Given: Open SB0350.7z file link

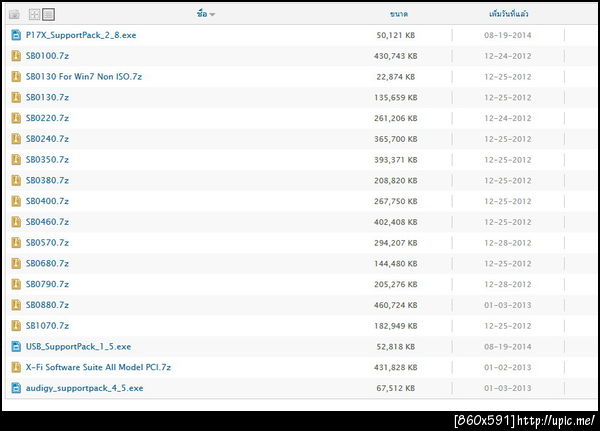Looking at the screenshot, I should coord(47,159).
